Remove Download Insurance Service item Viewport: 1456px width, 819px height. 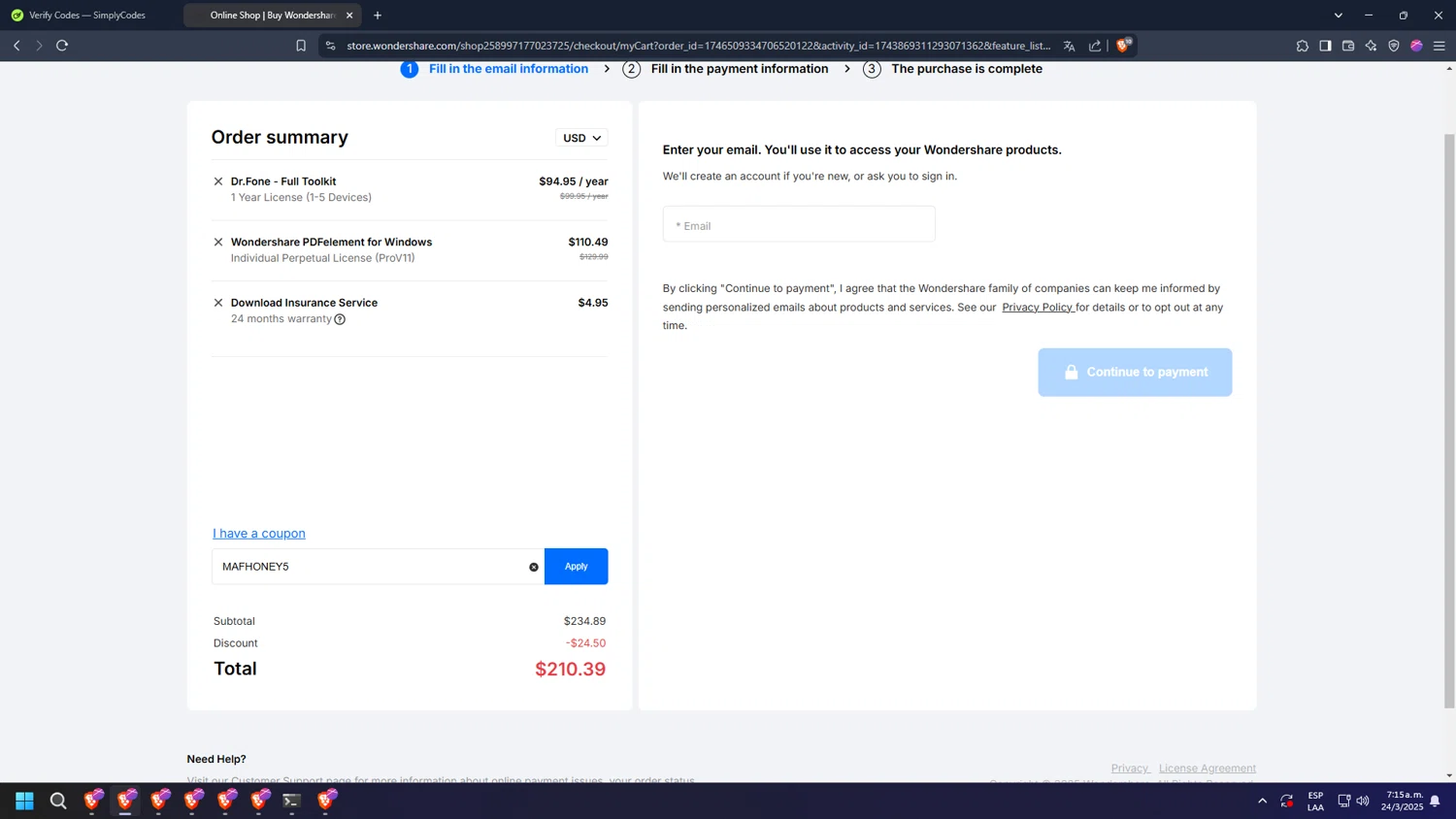point(218,303)
